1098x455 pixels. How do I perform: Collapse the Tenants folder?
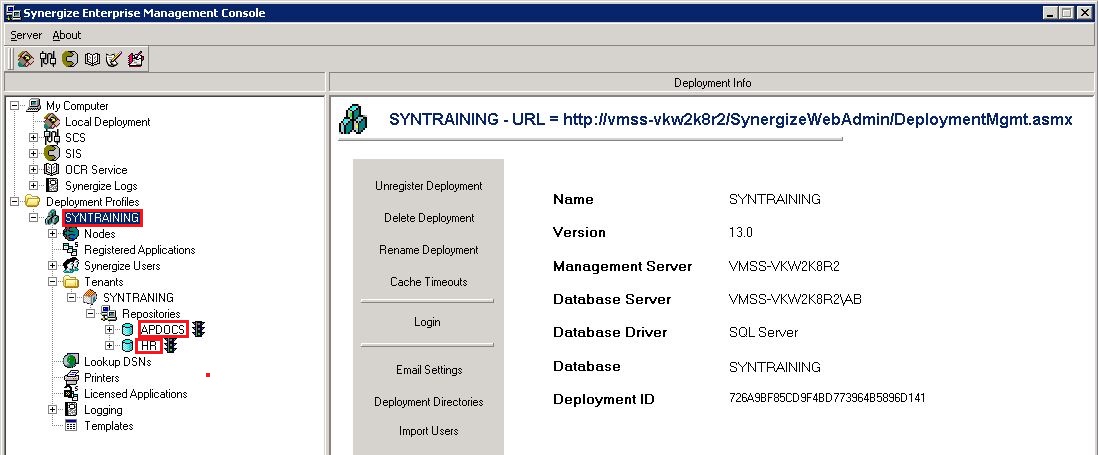pos(53,281)
